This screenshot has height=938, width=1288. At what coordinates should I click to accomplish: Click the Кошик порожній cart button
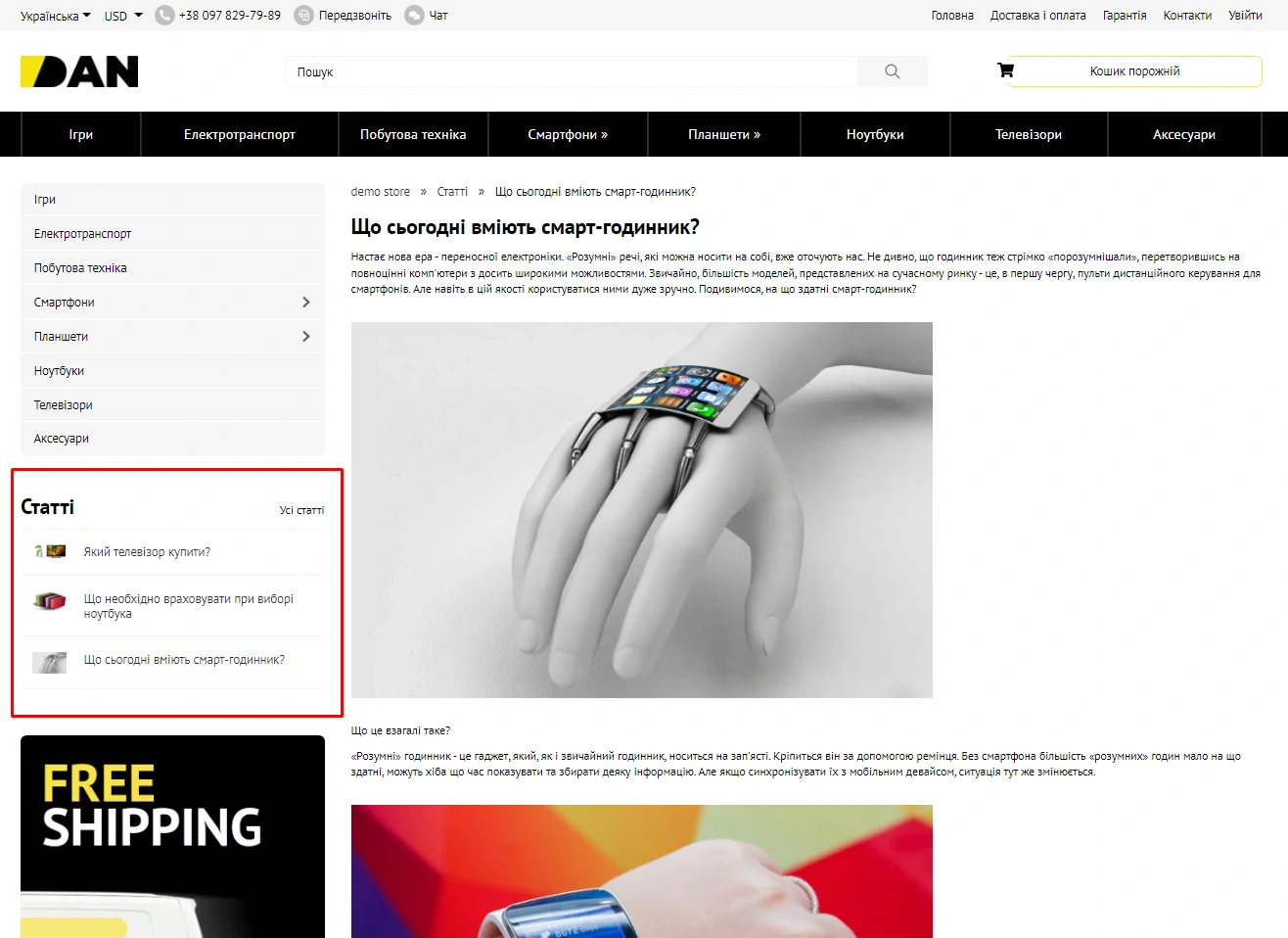pos(1135,71)
